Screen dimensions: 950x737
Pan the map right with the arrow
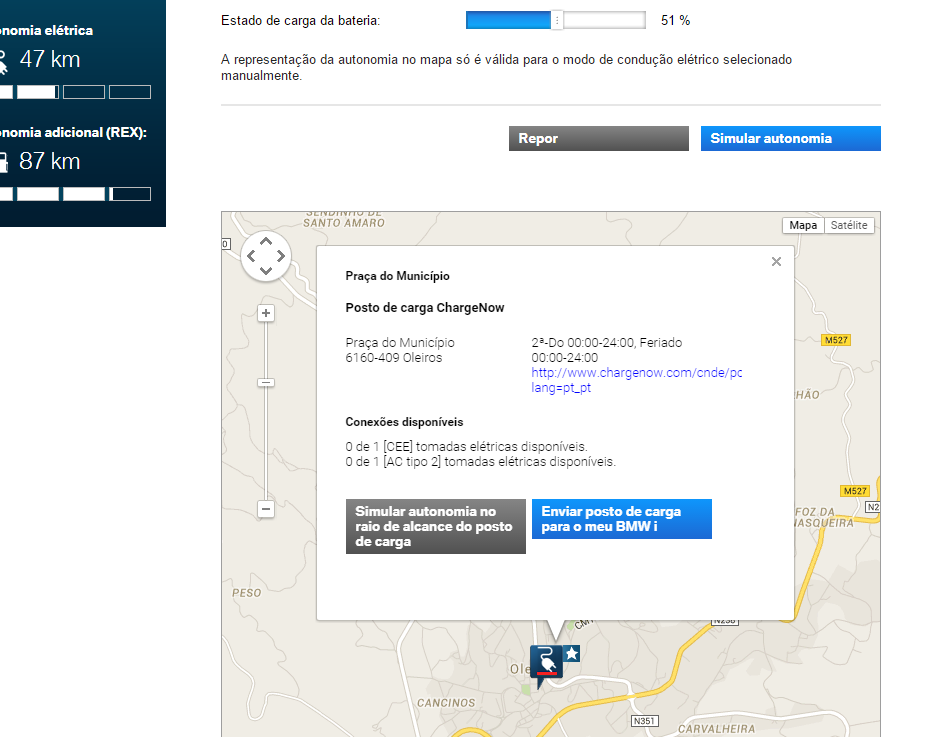pyautogui.click(x=281, y=256)
